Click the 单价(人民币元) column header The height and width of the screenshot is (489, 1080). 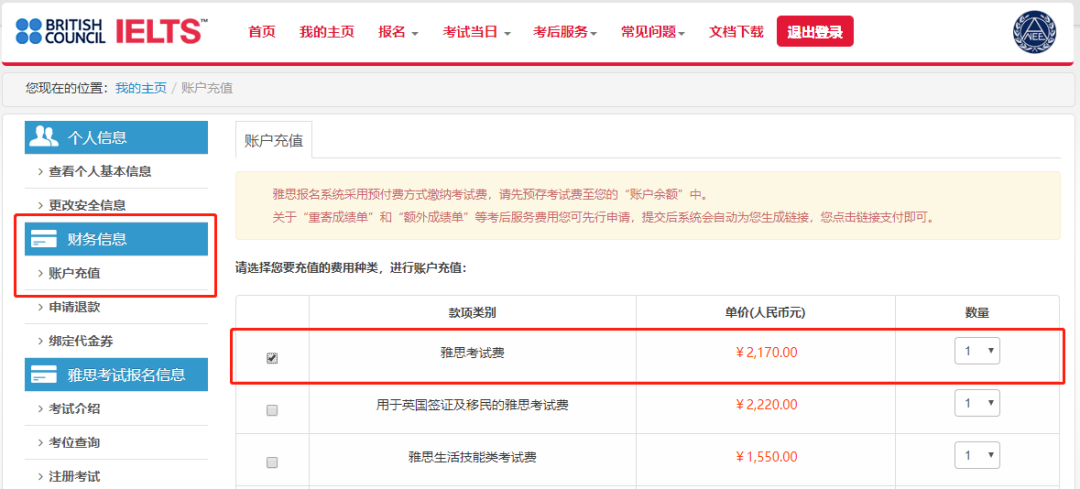[765, 313]
